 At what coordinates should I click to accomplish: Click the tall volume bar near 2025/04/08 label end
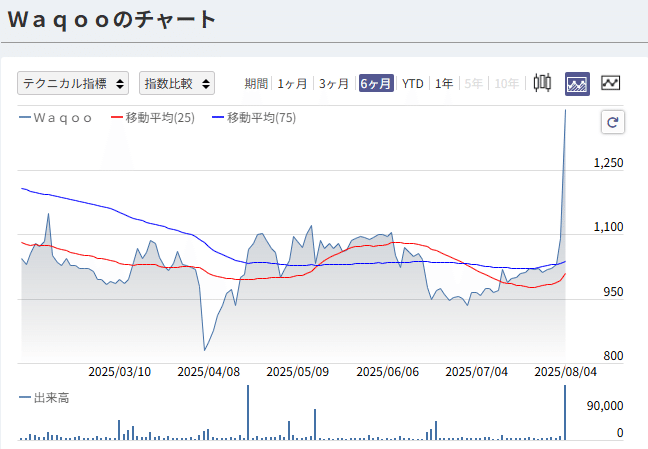(x=248, y=412)
